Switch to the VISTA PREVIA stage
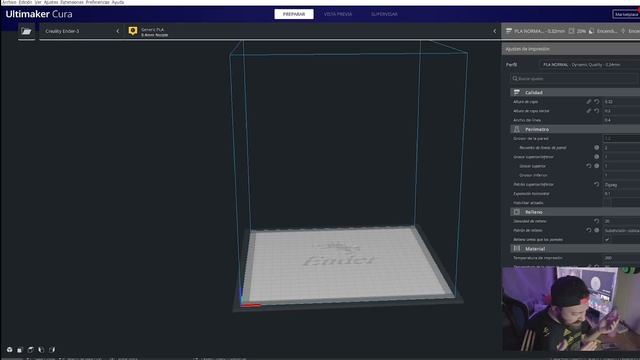640x360 pixels. 338,14
